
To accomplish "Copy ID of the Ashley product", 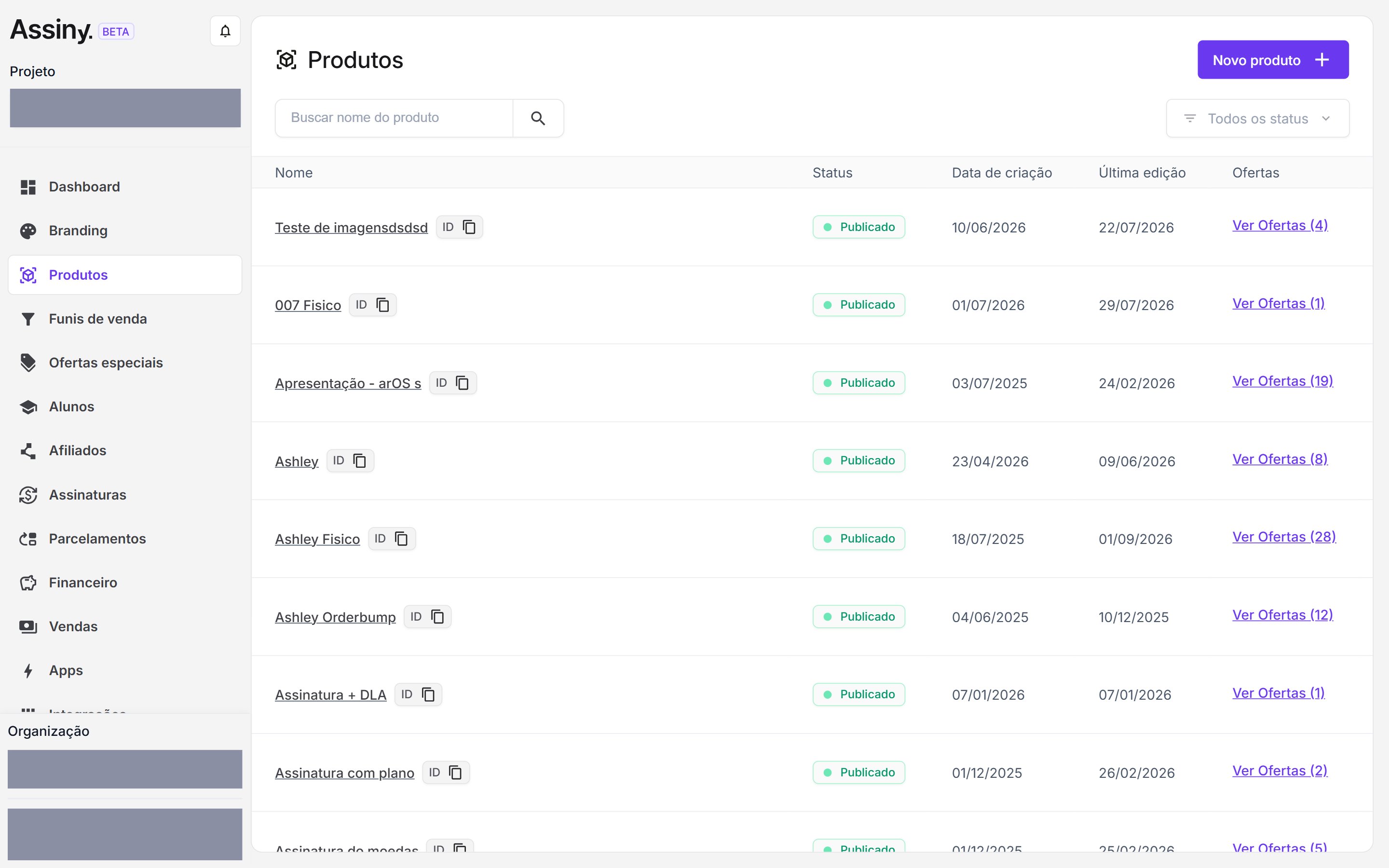I will (360, 461).
